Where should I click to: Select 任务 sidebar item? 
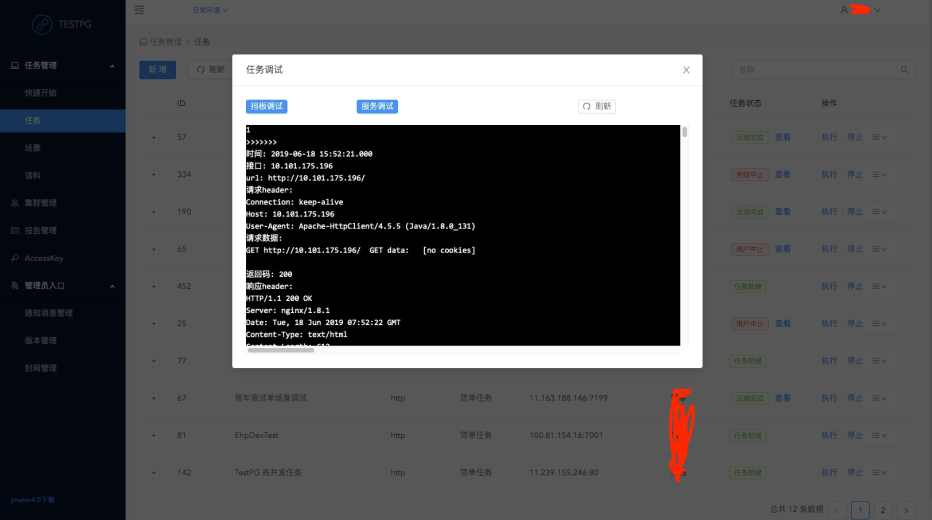pyautogui.click(x=62, y=120)
